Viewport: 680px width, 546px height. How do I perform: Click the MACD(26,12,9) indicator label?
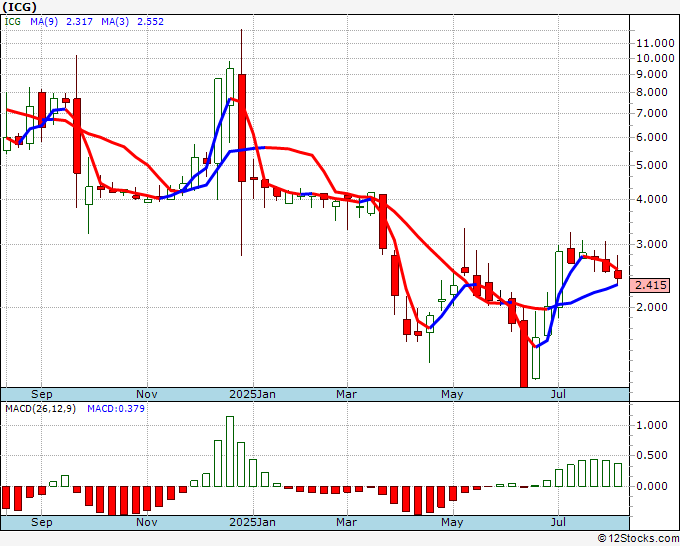pyautogui.click(x=40, y=409)
